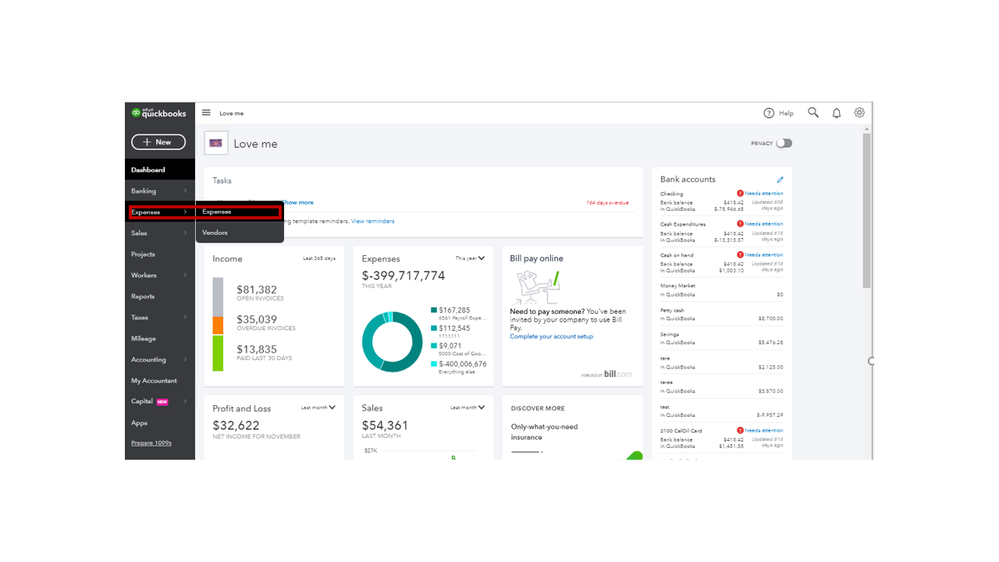Click the Only-what-you-need insurance text

(x=544, y=432)
